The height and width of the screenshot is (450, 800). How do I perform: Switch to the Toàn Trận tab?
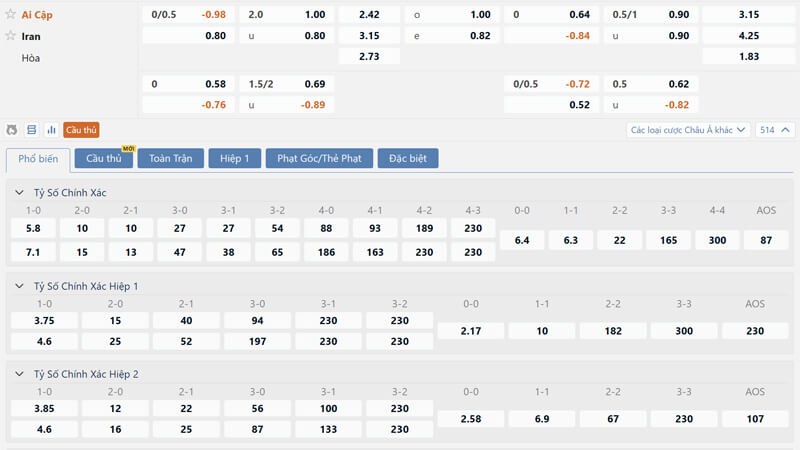pos(171,159)
